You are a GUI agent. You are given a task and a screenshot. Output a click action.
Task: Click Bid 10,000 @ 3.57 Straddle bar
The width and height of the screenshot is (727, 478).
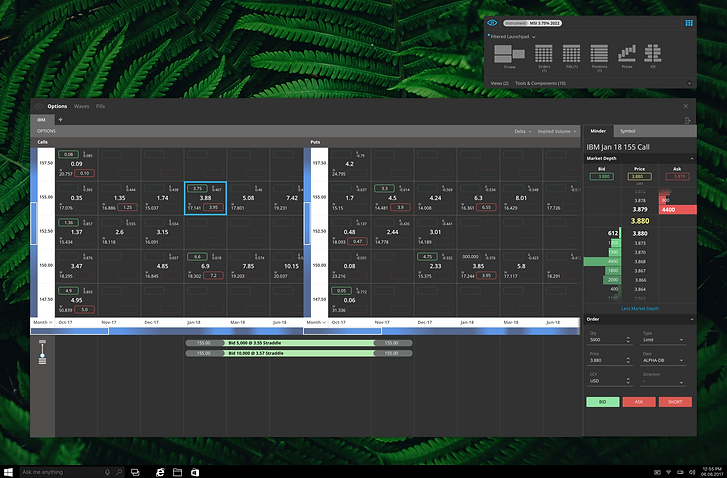tap(299, 353)
